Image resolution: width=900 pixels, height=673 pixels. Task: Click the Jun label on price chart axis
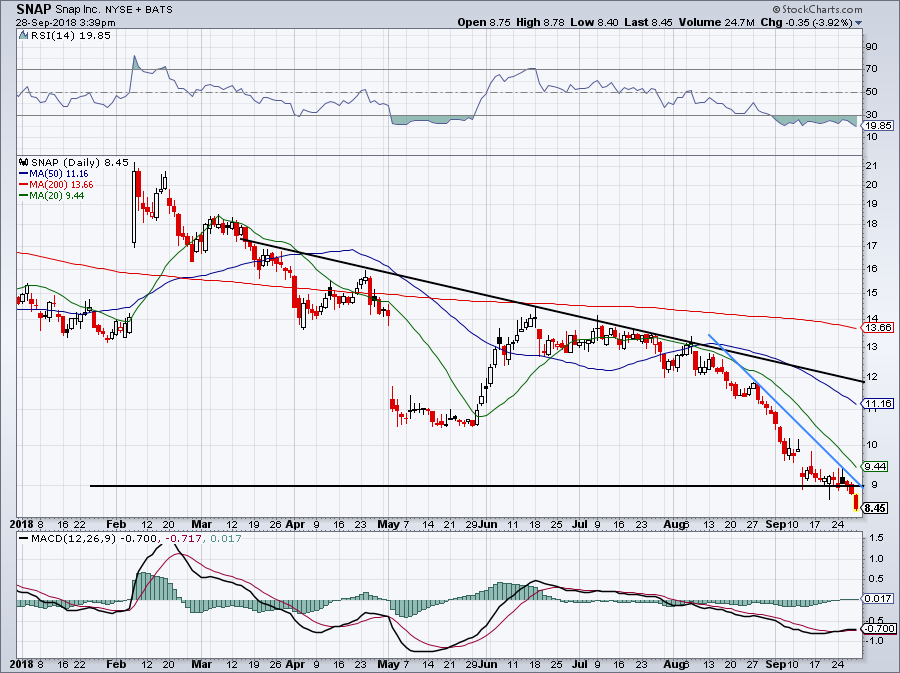[x=487, y=524]
